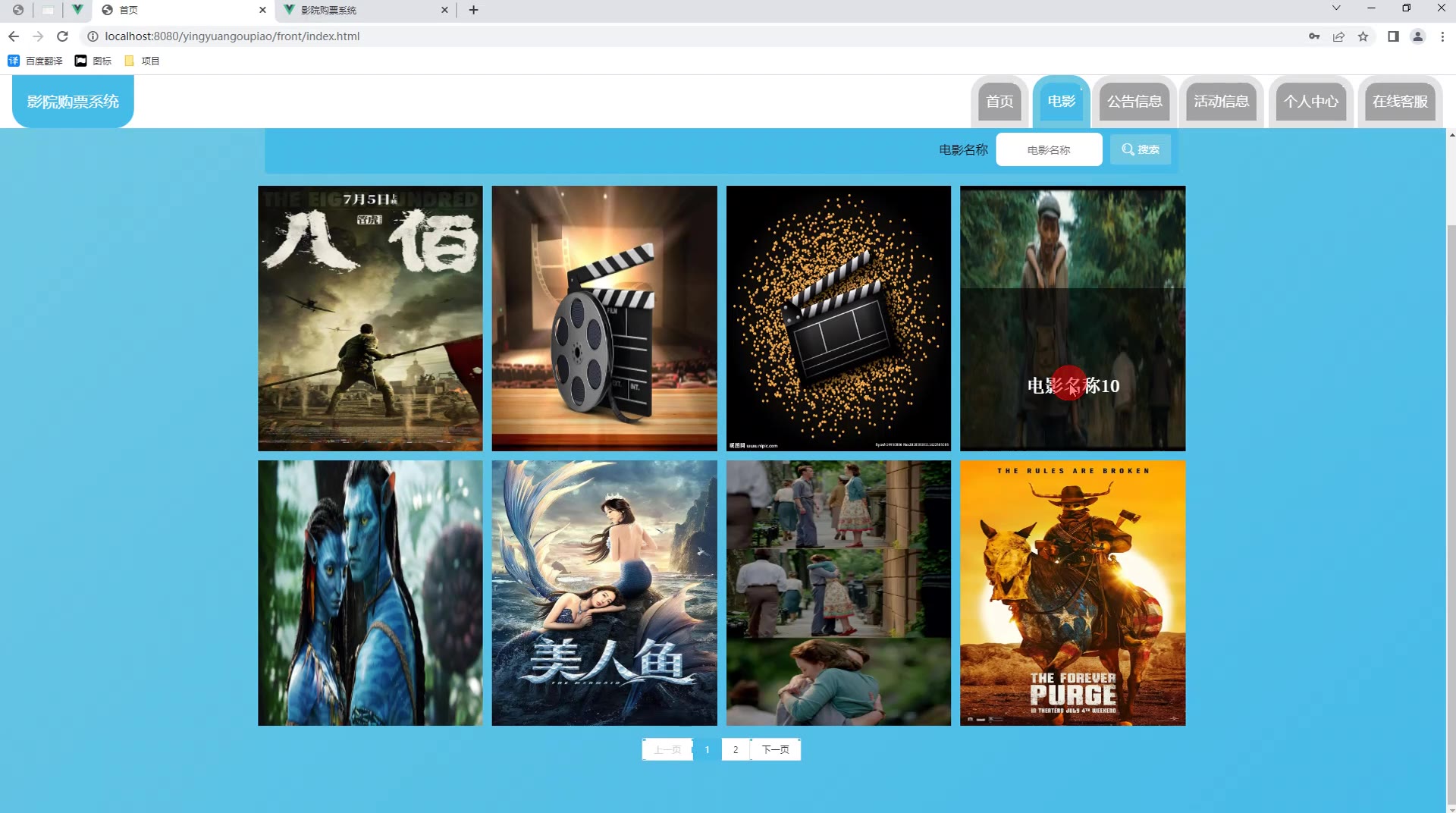Screen dimensions: 1456x813
Task: Click the 上一页 pagination button
Action: 667,749
